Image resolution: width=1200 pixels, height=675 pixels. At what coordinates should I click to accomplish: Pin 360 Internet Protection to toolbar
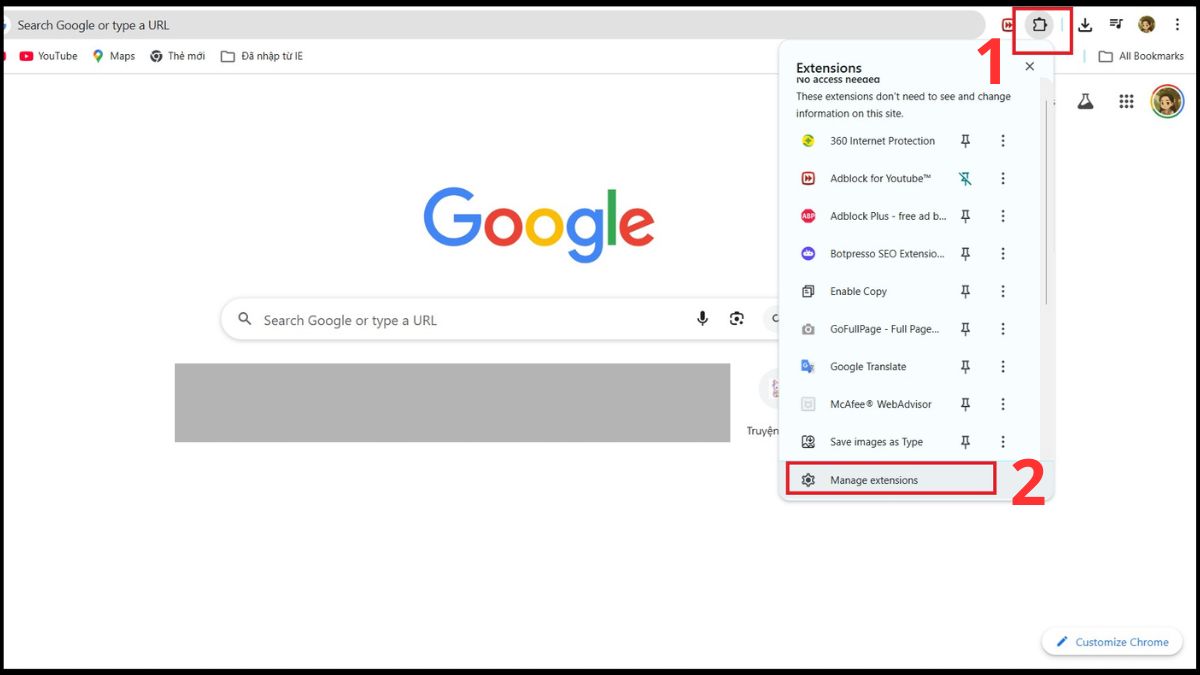pyautogui.click(x=965, y=141)
